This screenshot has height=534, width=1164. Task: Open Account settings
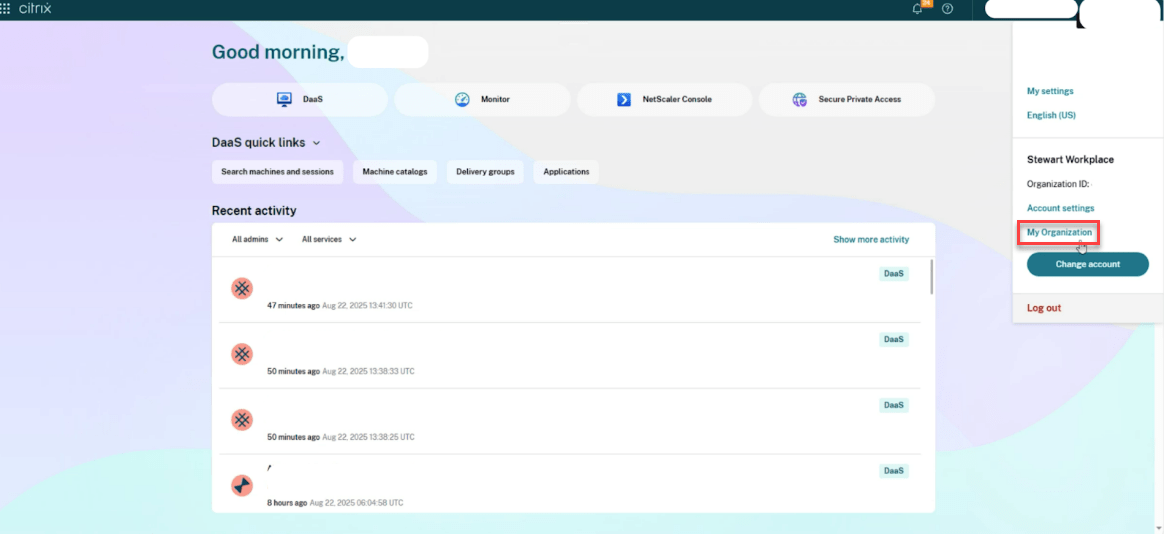pyautogui.click(x=1060, y=208)
